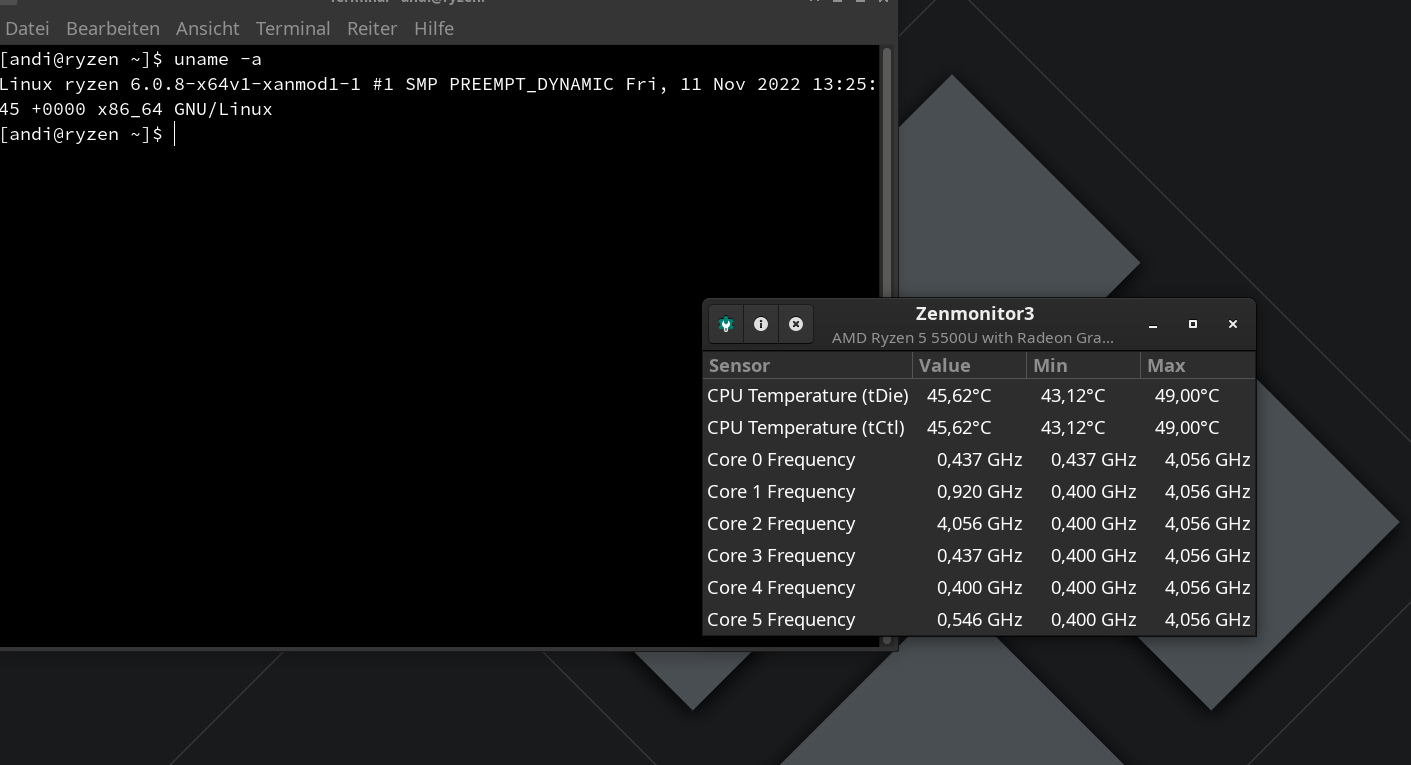Click the circled X icon beside the info icon
Image resolution: width=1411 pixels, height=765 pixels.
click(x=796, y=324)
